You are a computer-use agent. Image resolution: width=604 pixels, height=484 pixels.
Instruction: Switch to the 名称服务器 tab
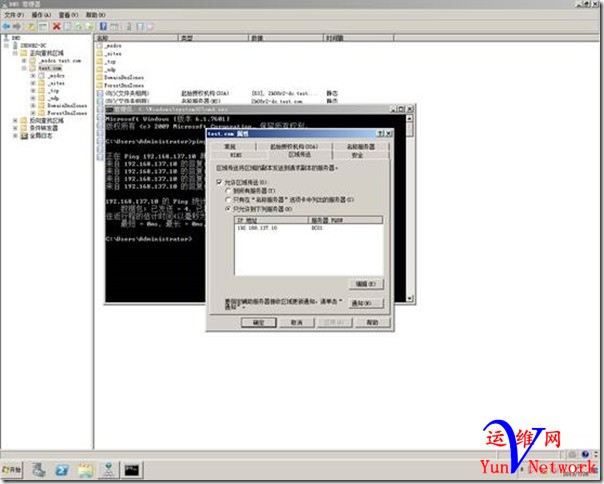tap(361, 146)
